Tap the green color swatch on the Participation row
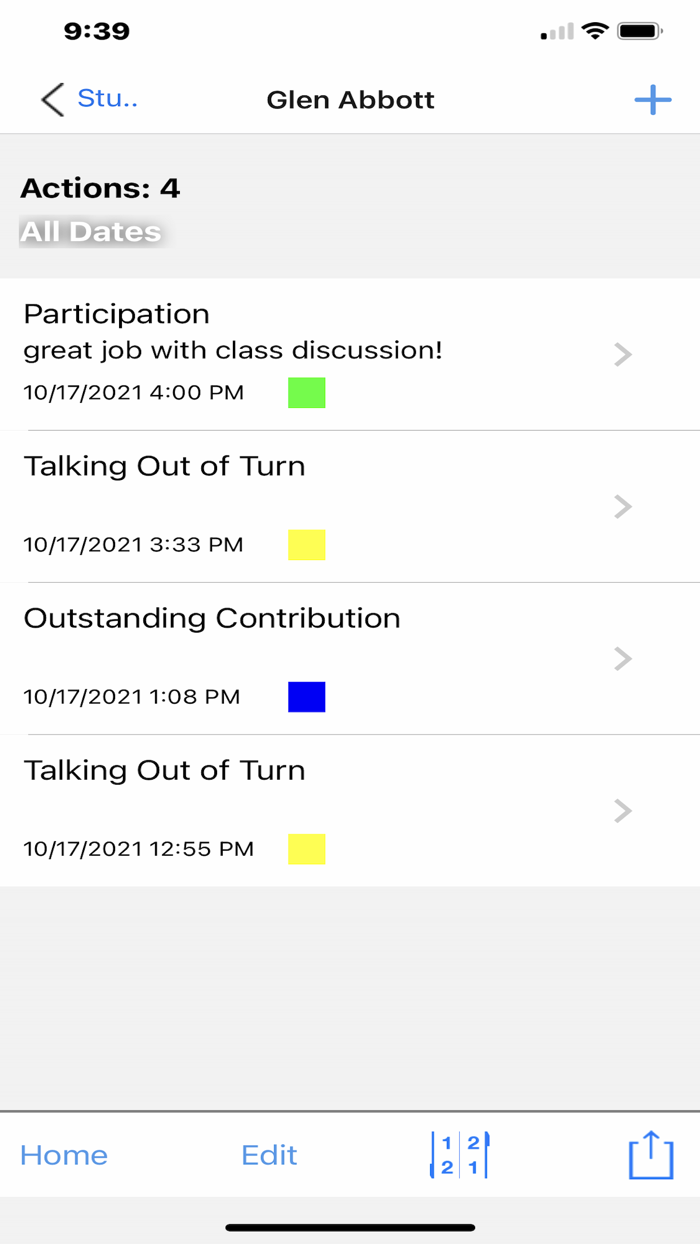This screenshot has height=1244, width=700. [307, 393]
